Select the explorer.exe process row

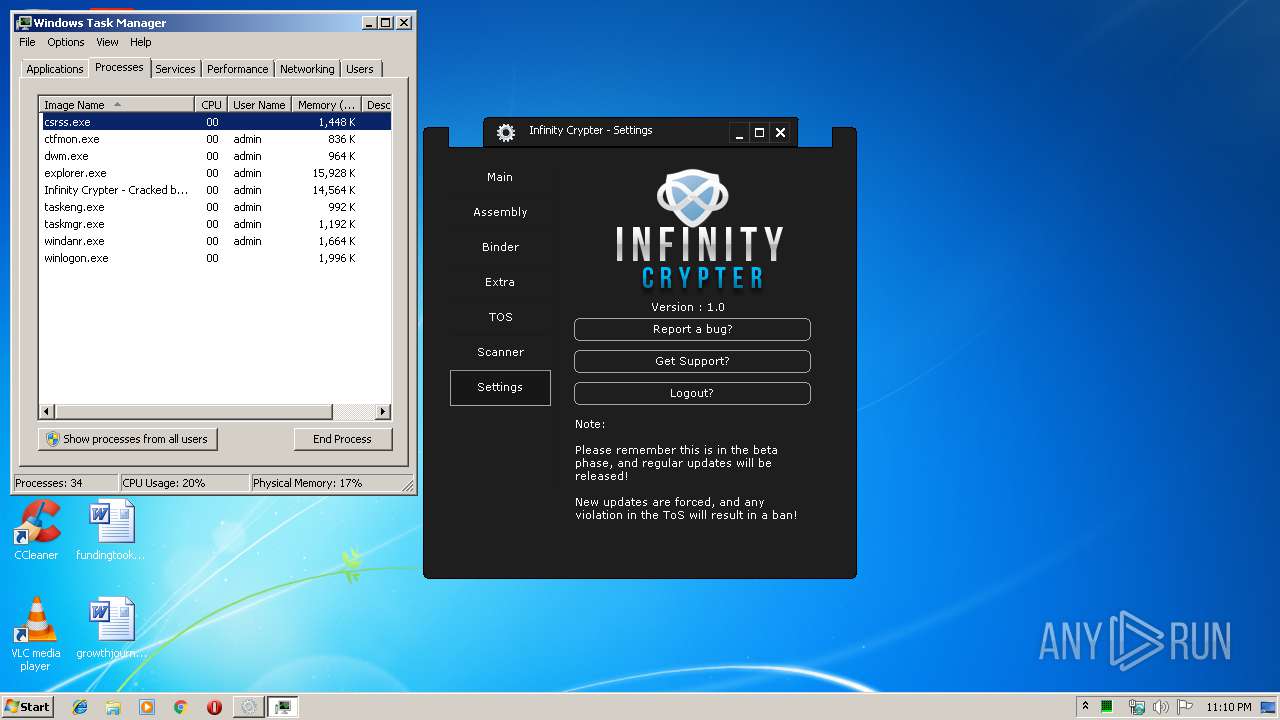(215, 173)
